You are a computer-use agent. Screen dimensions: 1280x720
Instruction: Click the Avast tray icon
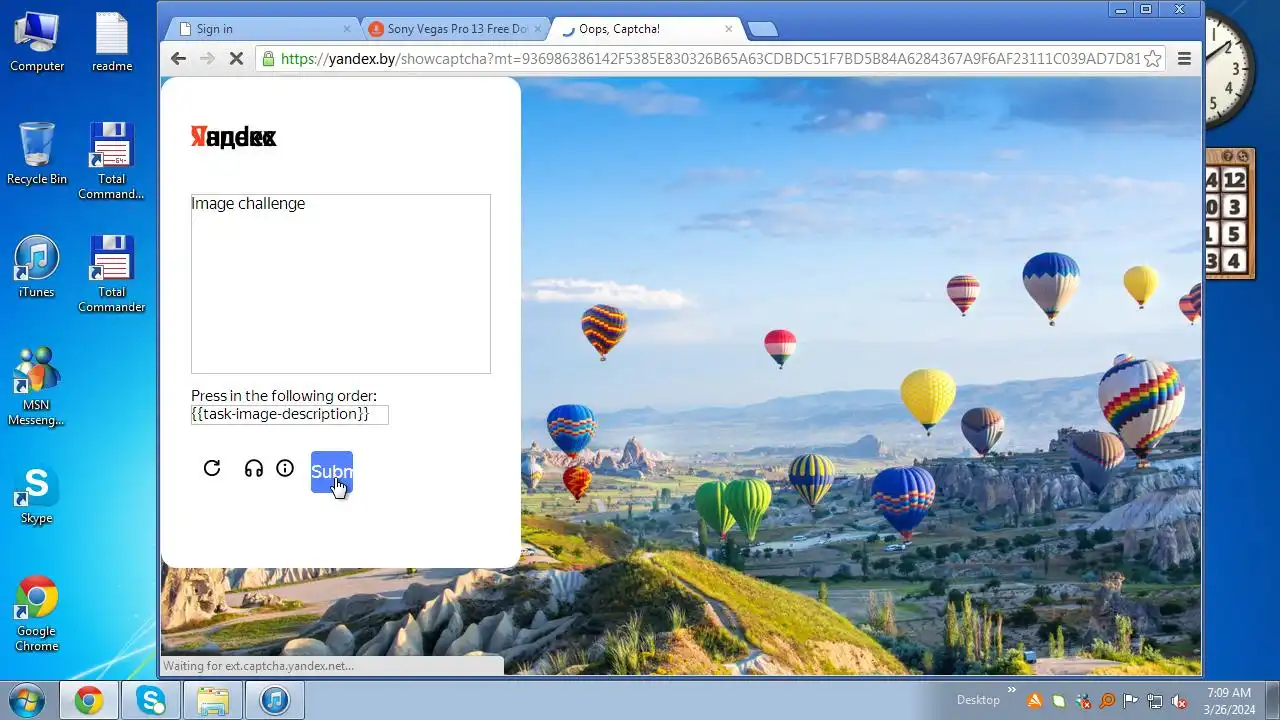click(x=1035, y=700)
